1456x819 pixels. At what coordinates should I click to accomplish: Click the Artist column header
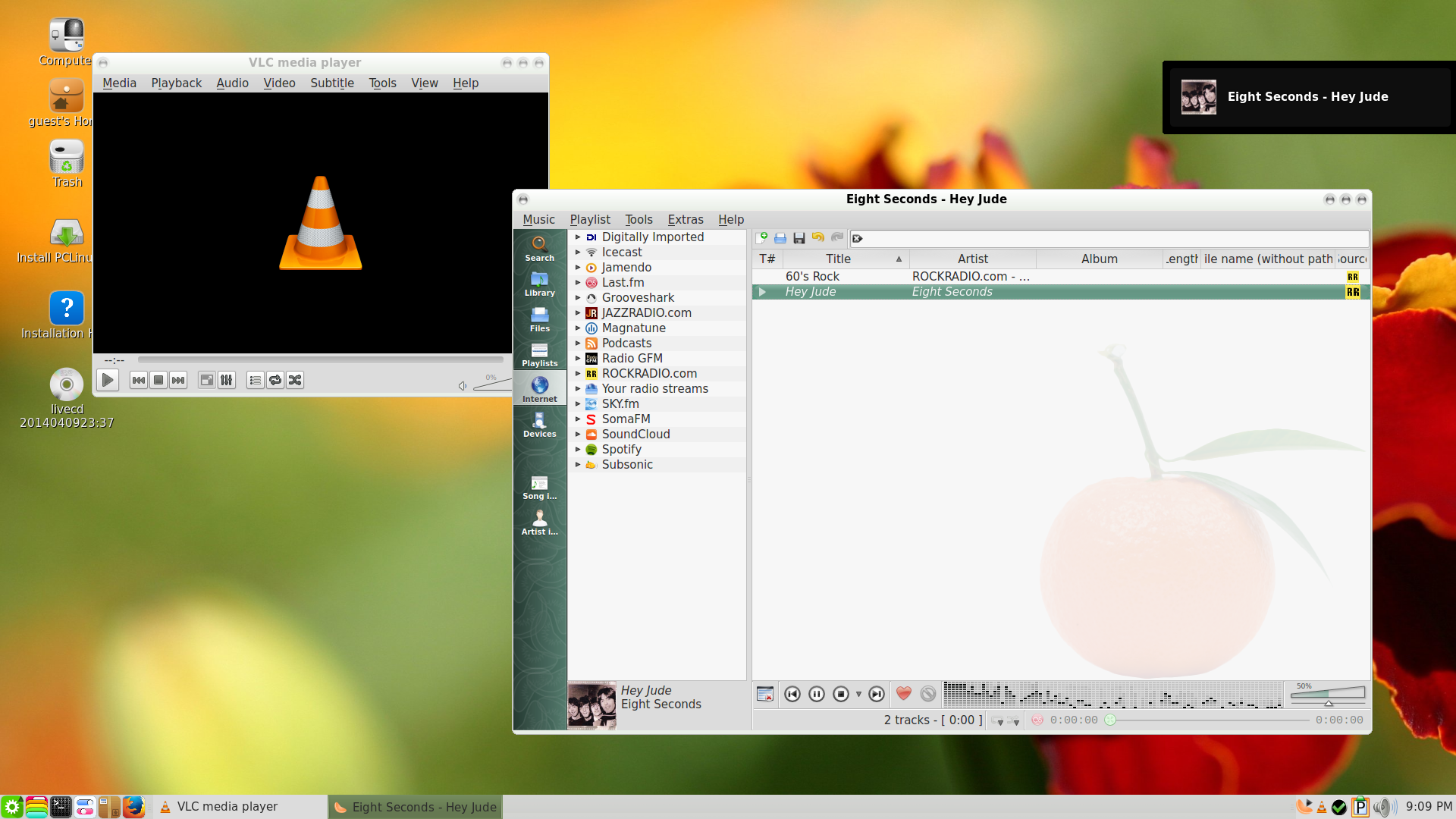(972, 259)
